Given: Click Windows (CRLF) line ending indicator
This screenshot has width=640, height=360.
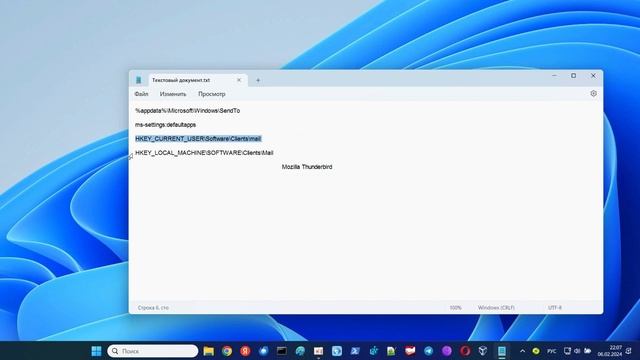Looking at the screenshot, I should (x=496, y=308).
